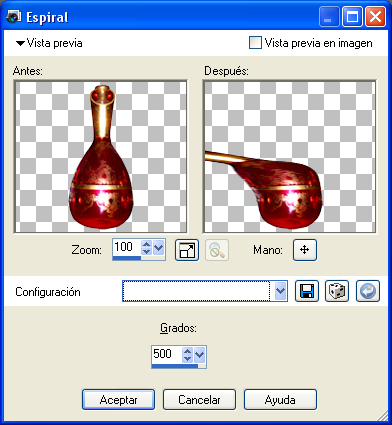Select the Mano pan tool button
The image size is (392, 425).
tap(305, 250)
